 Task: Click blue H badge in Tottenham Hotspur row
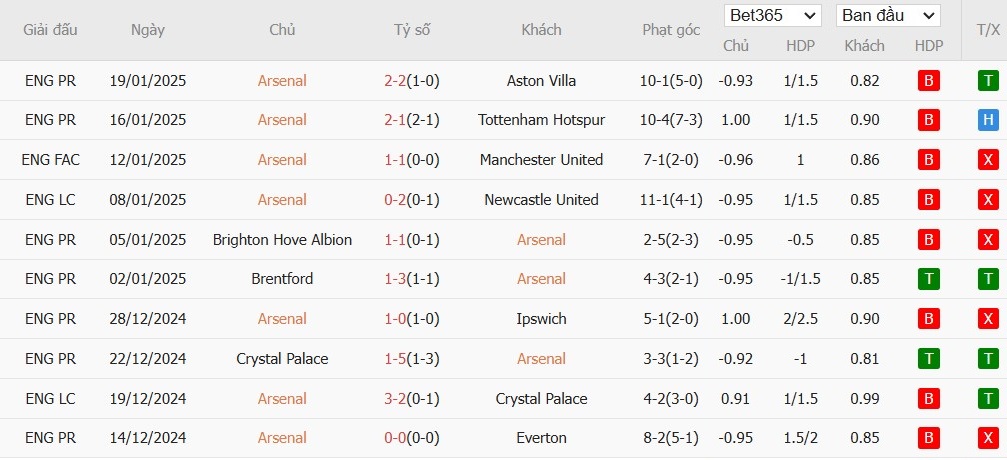pos(988,120)
